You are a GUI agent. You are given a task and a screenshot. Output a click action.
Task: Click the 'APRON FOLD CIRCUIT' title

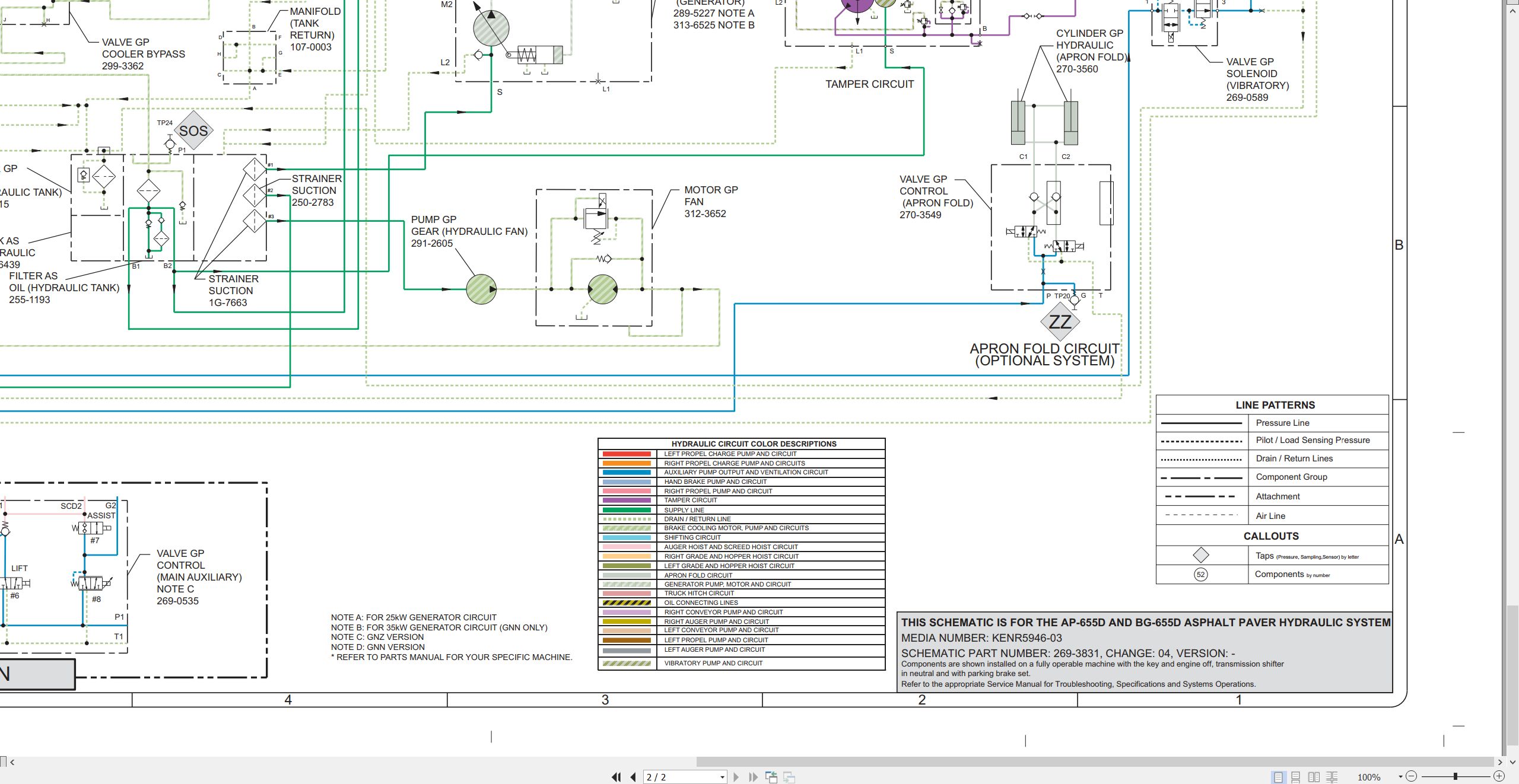coord(1044,349)
